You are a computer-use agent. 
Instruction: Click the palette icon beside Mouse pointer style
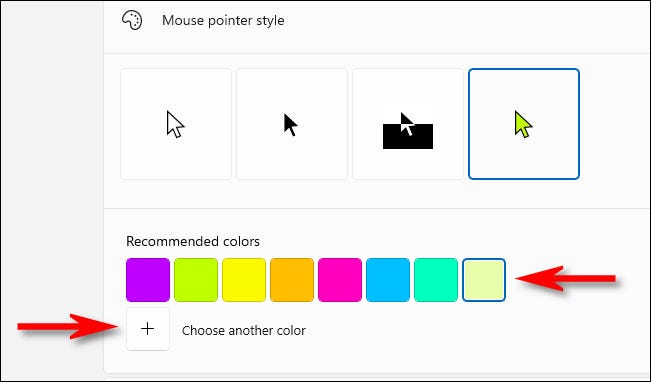132,20
